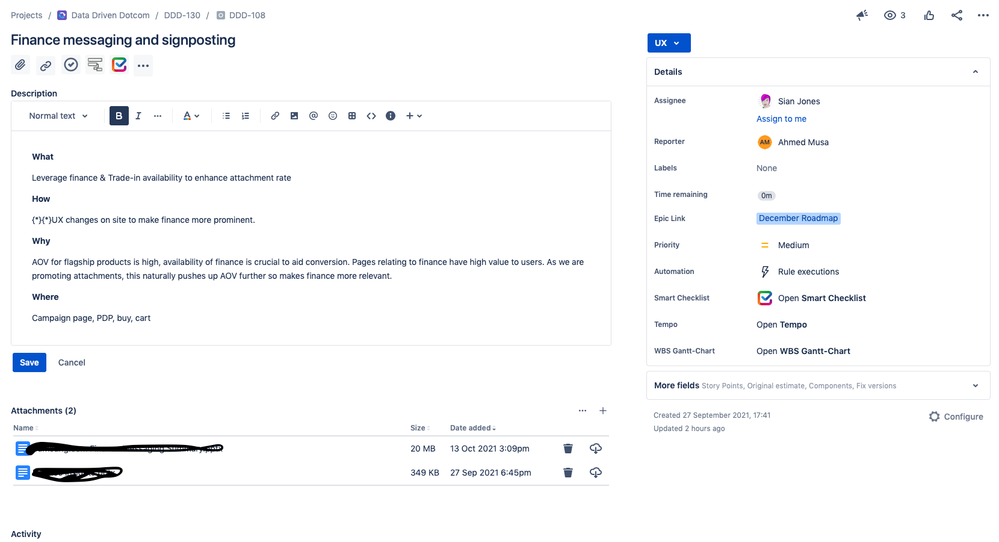
Task: Download the 20 MB attachment
Action: click(596, 448)
